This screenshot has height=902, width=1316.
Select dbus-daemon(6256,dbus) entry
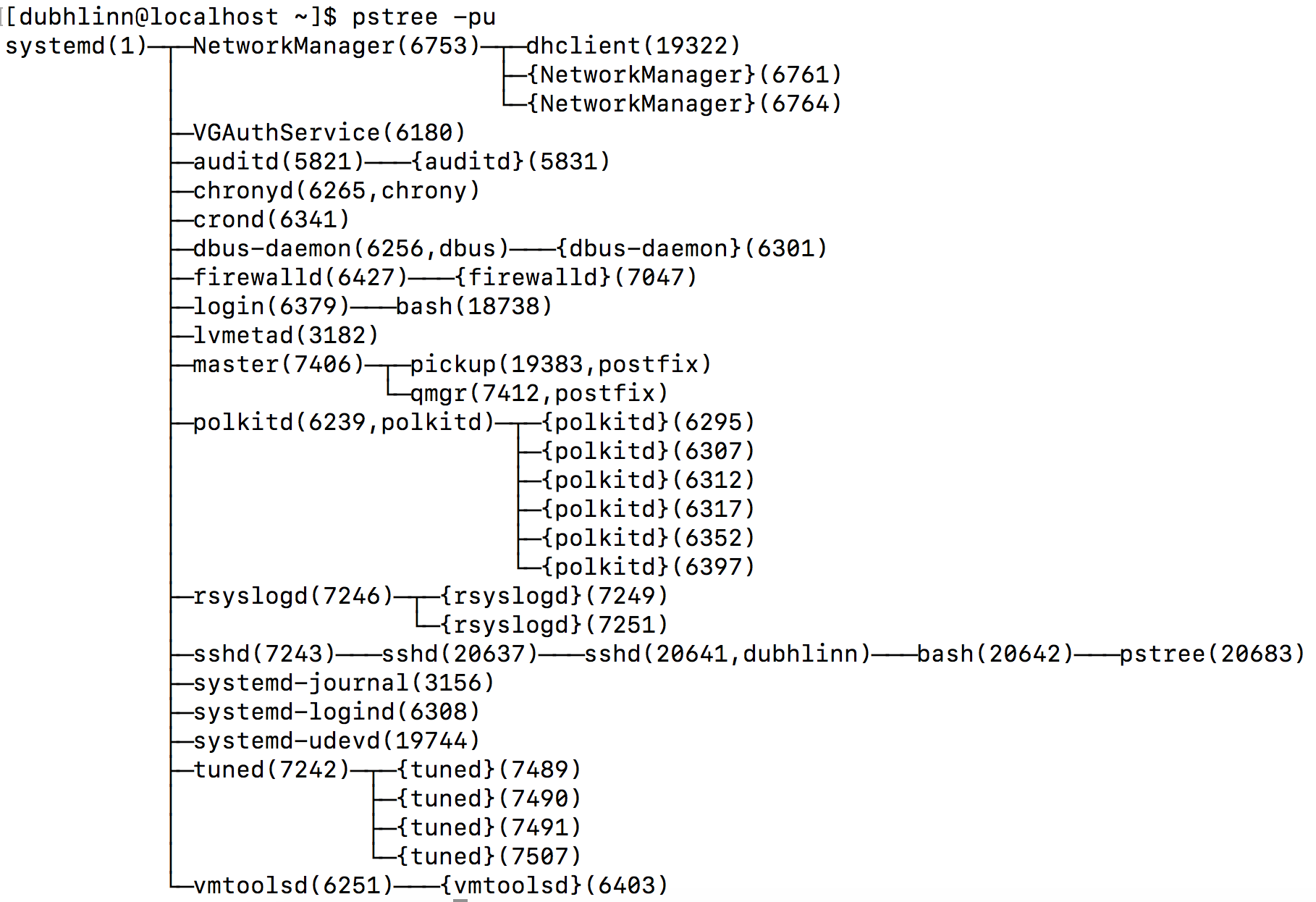pos(351,248)
